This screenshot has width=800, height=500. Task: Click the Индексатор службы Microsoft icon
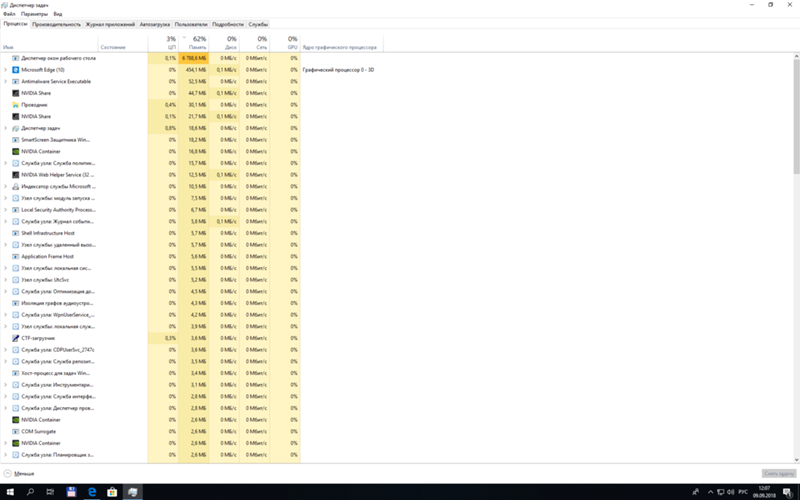pyautogui.click(x=15, y=187)
